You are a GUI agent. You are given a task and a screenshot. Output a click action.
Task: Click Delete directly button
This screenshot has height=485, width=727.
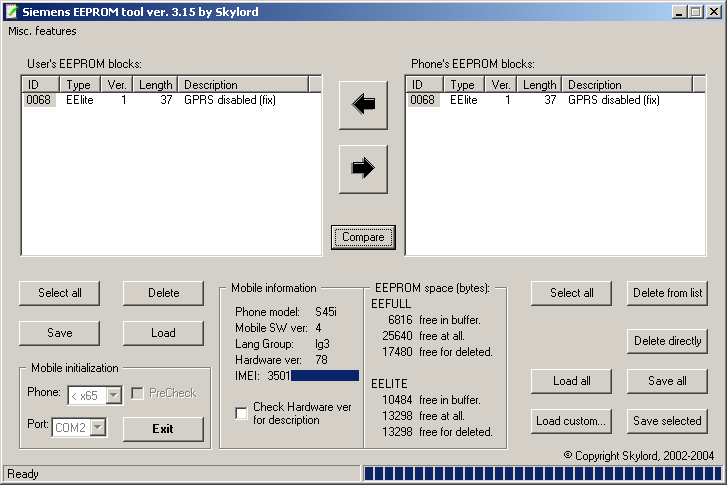[x=667, y=341]
